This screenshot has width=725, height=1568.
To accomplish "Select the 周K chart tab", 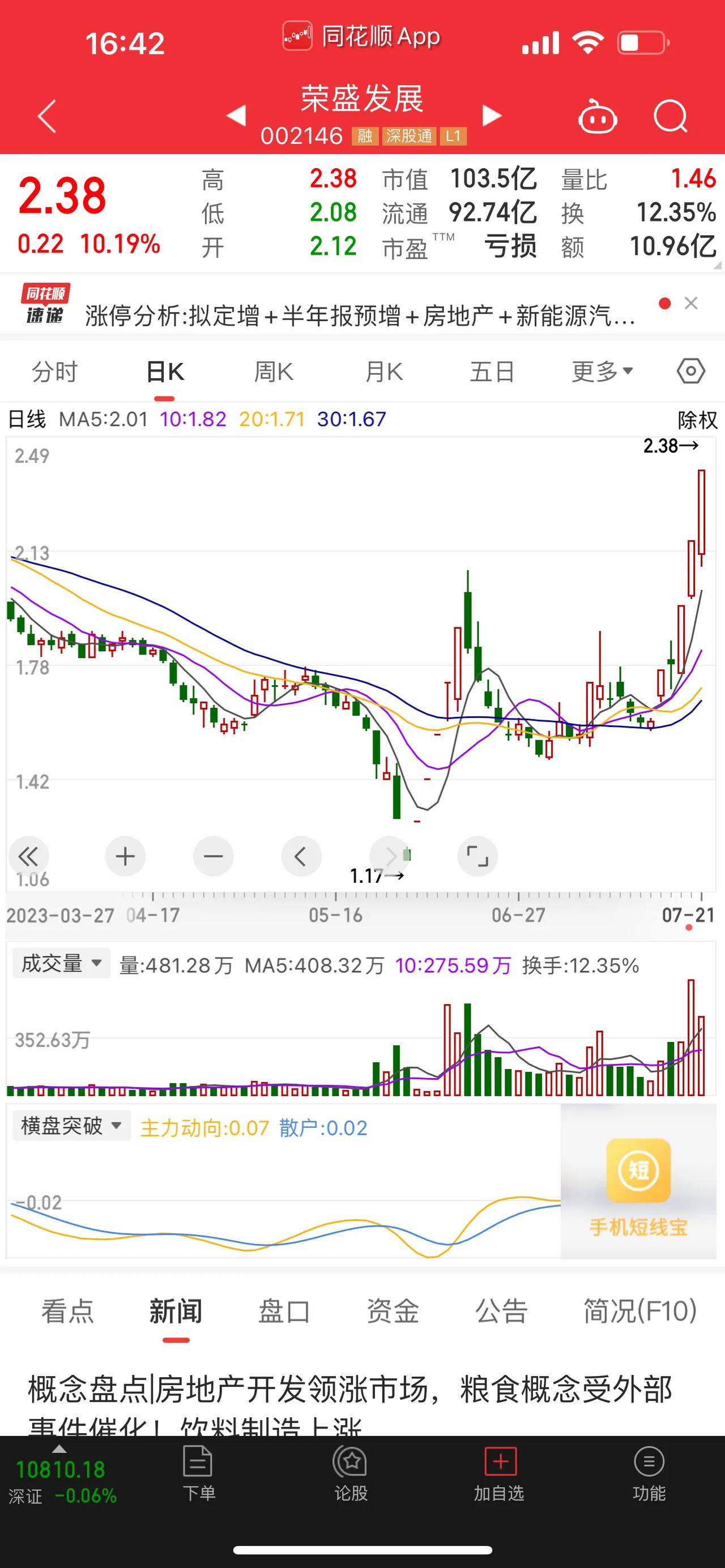I will pos(274,371).
